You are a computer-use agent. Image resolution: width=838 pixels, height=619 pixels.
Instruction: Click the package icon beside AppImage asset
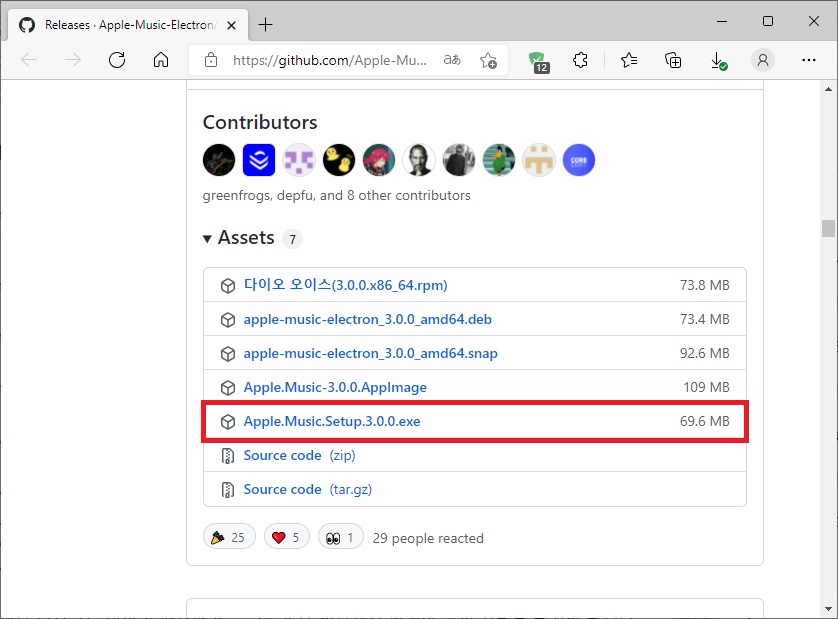click(x=228, y=388)
